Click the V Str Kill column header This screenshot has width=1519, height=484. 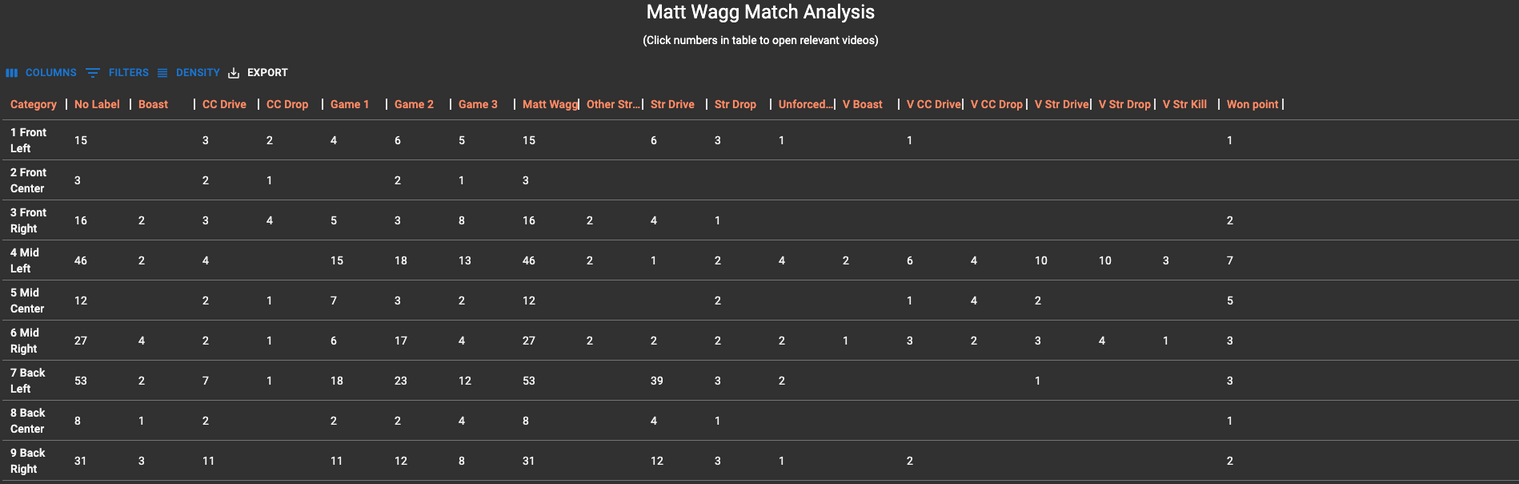tap(1185, 104)
